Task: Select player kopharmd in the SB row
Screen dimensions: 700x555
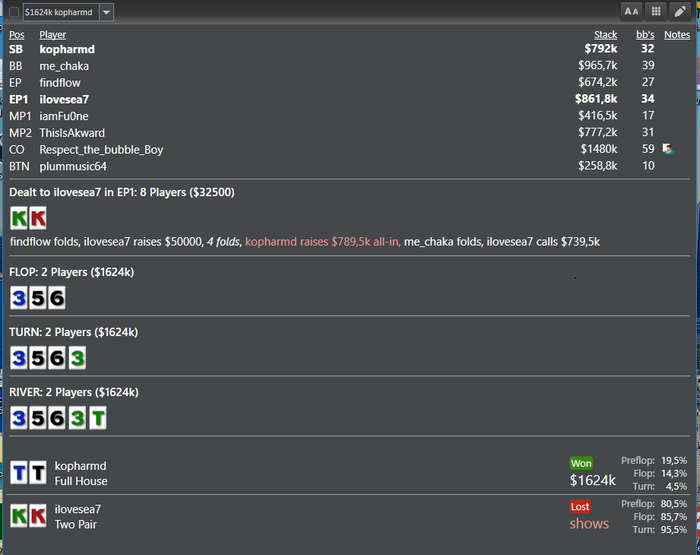Action: coord(66,48)
